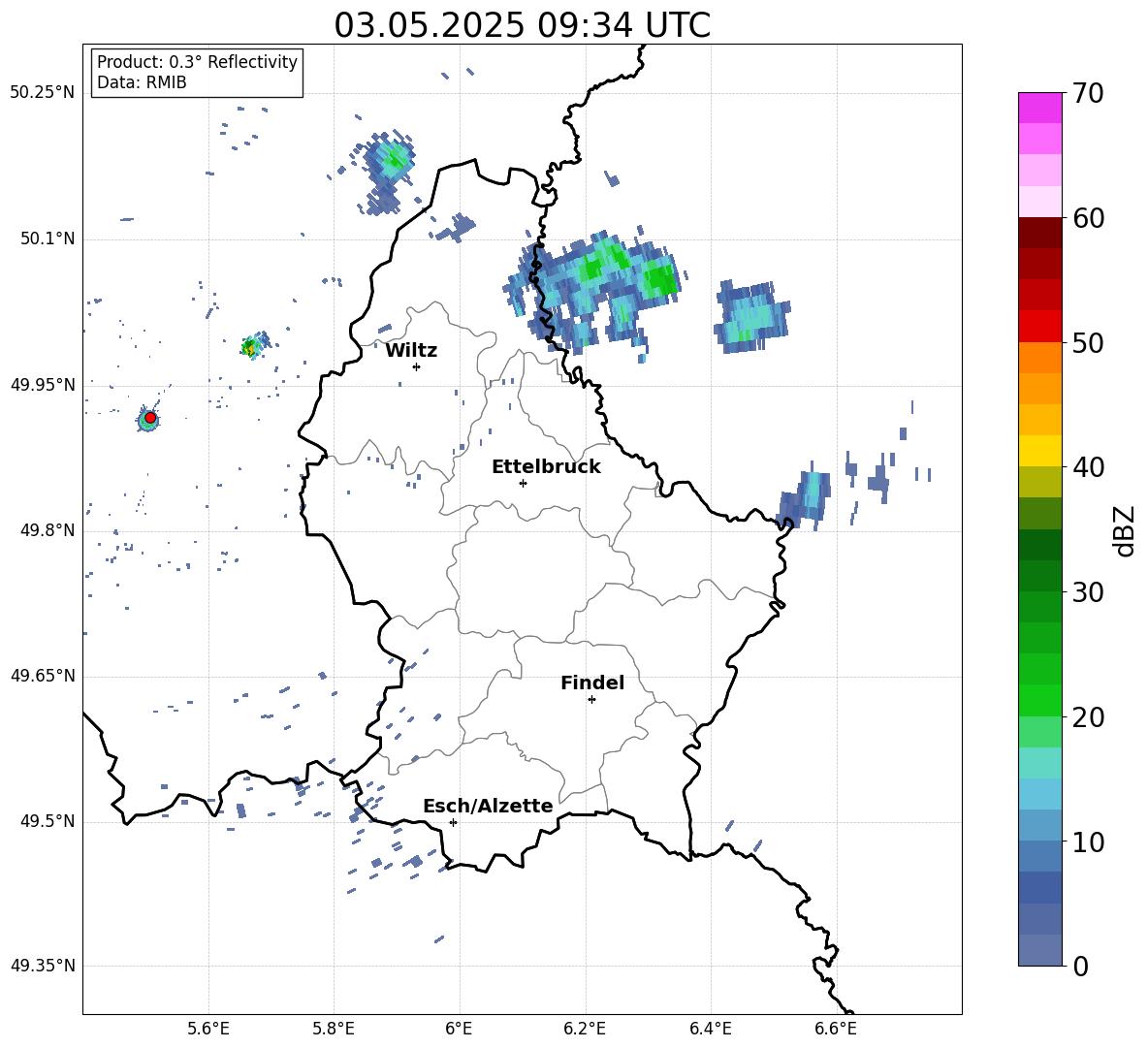The image size is (1148, 1048).
Task: Click the 40 value on the colorbar
Action: point(1088,467)
